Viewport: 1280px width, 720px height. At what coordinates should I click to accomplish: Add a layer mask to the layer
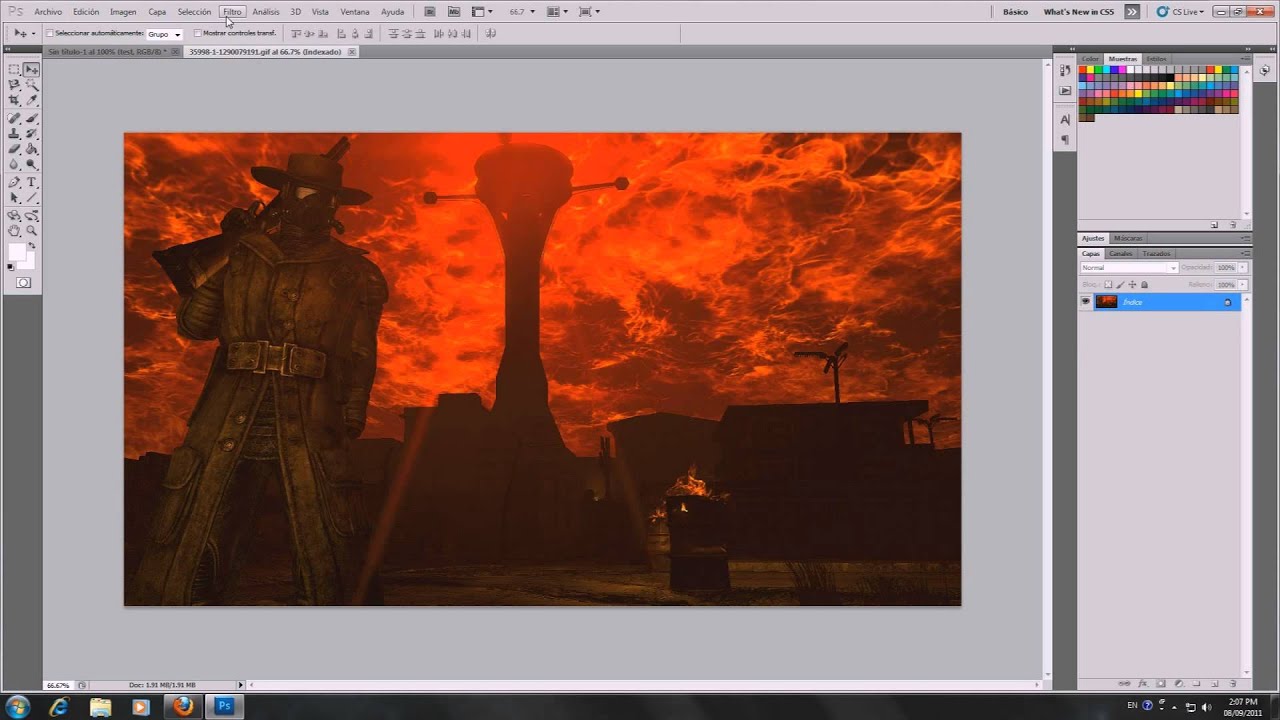pyautogui.click(x=1162, y=684)
